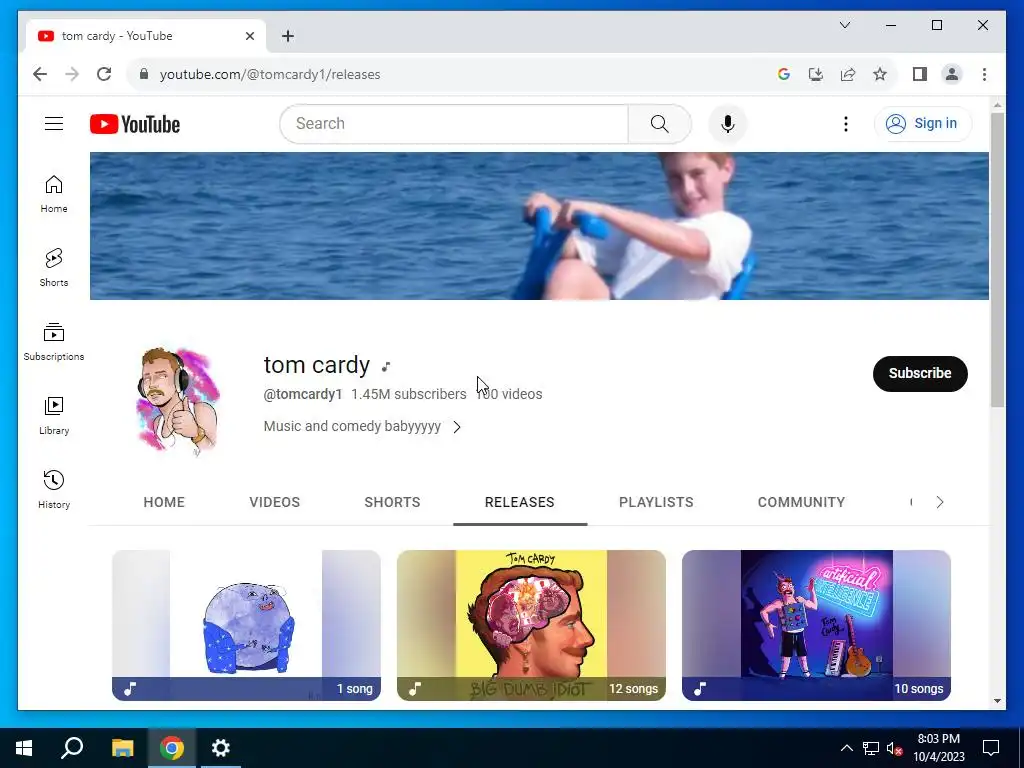Click the tom cardy channel avatar

pos(178,399)
